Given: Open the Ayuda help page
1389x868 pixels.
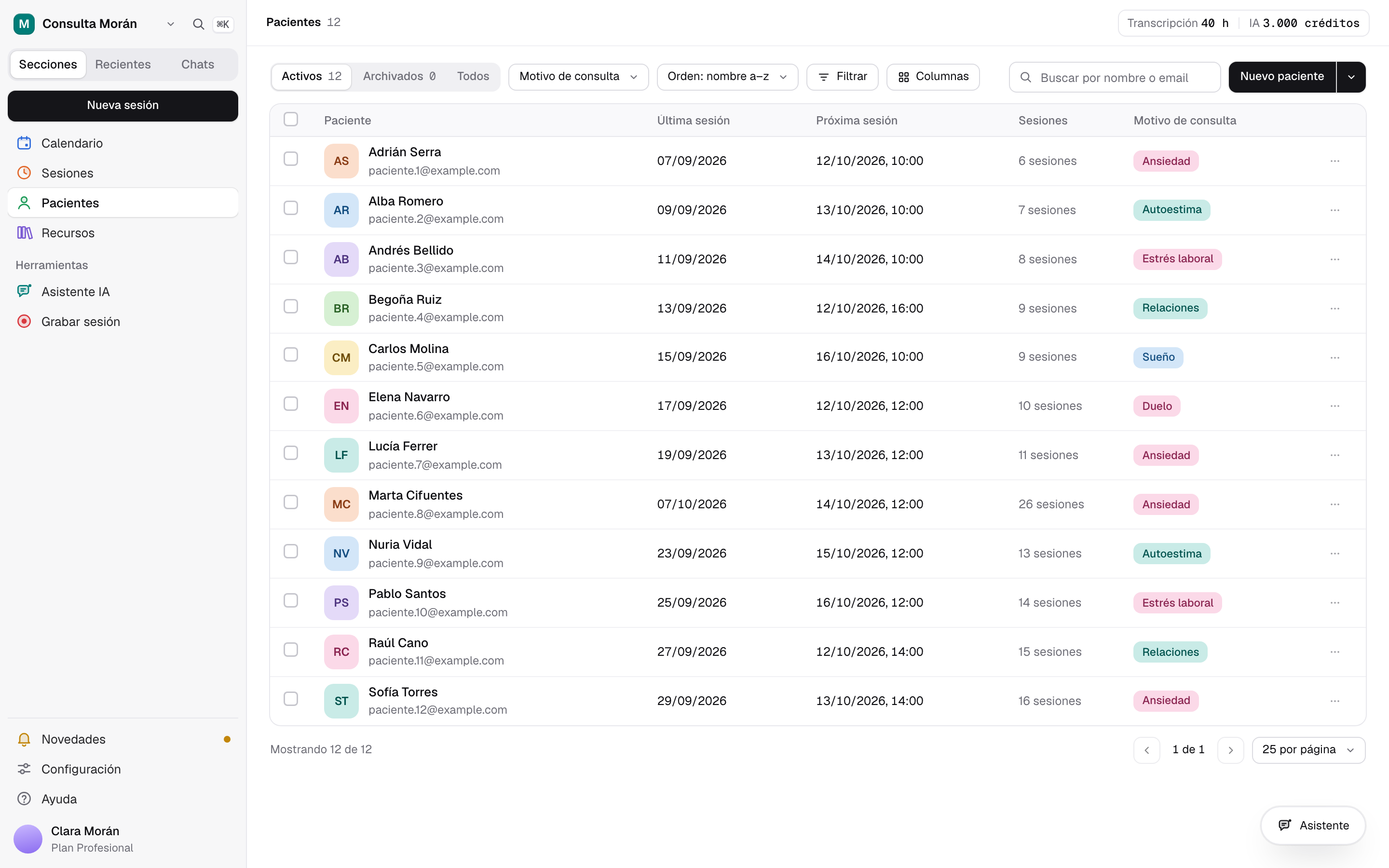Looking at the screenshot, I should [123, 799].
